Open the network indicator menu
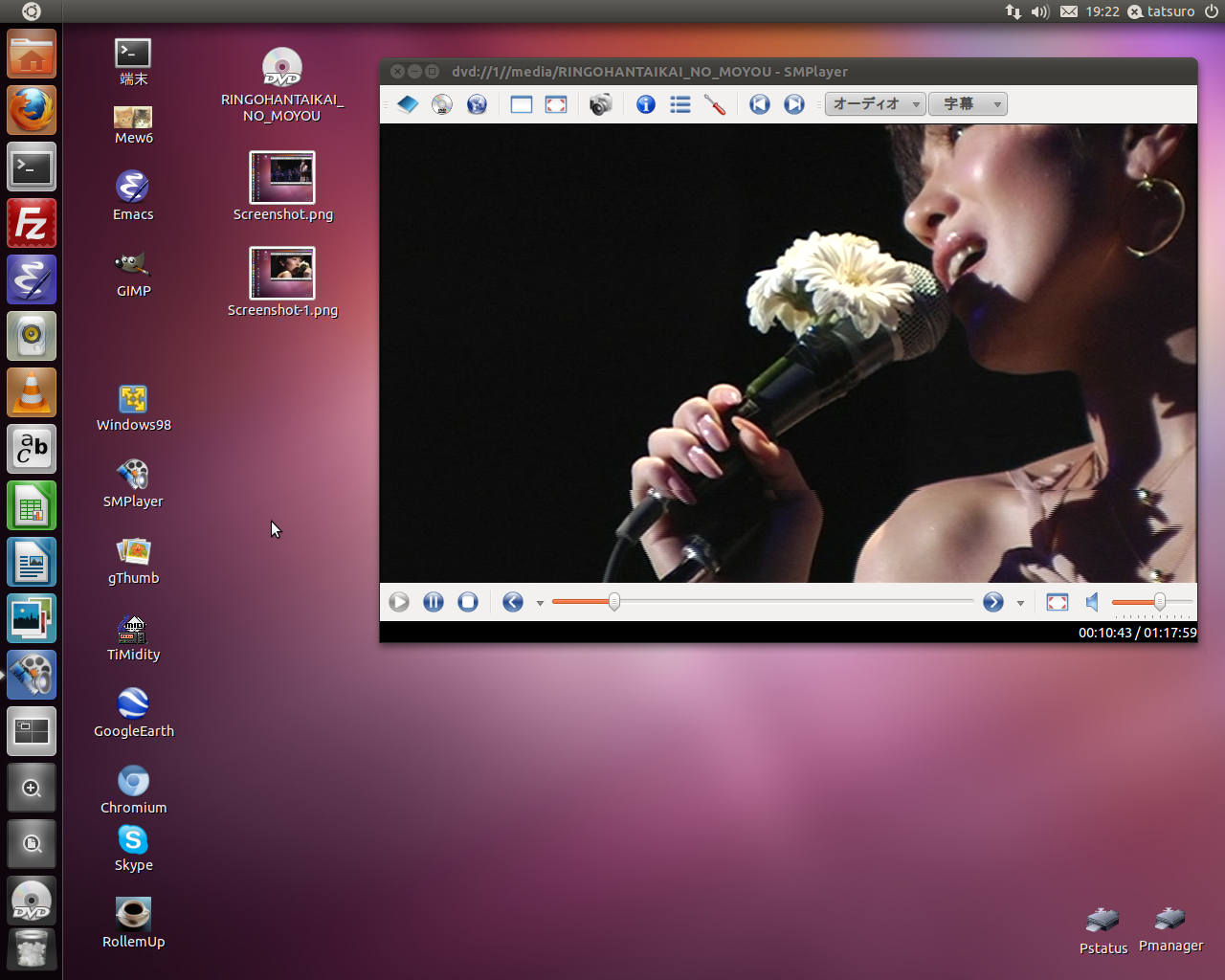The width and height of the screenshot is (1225, 980). point(1013,11)
